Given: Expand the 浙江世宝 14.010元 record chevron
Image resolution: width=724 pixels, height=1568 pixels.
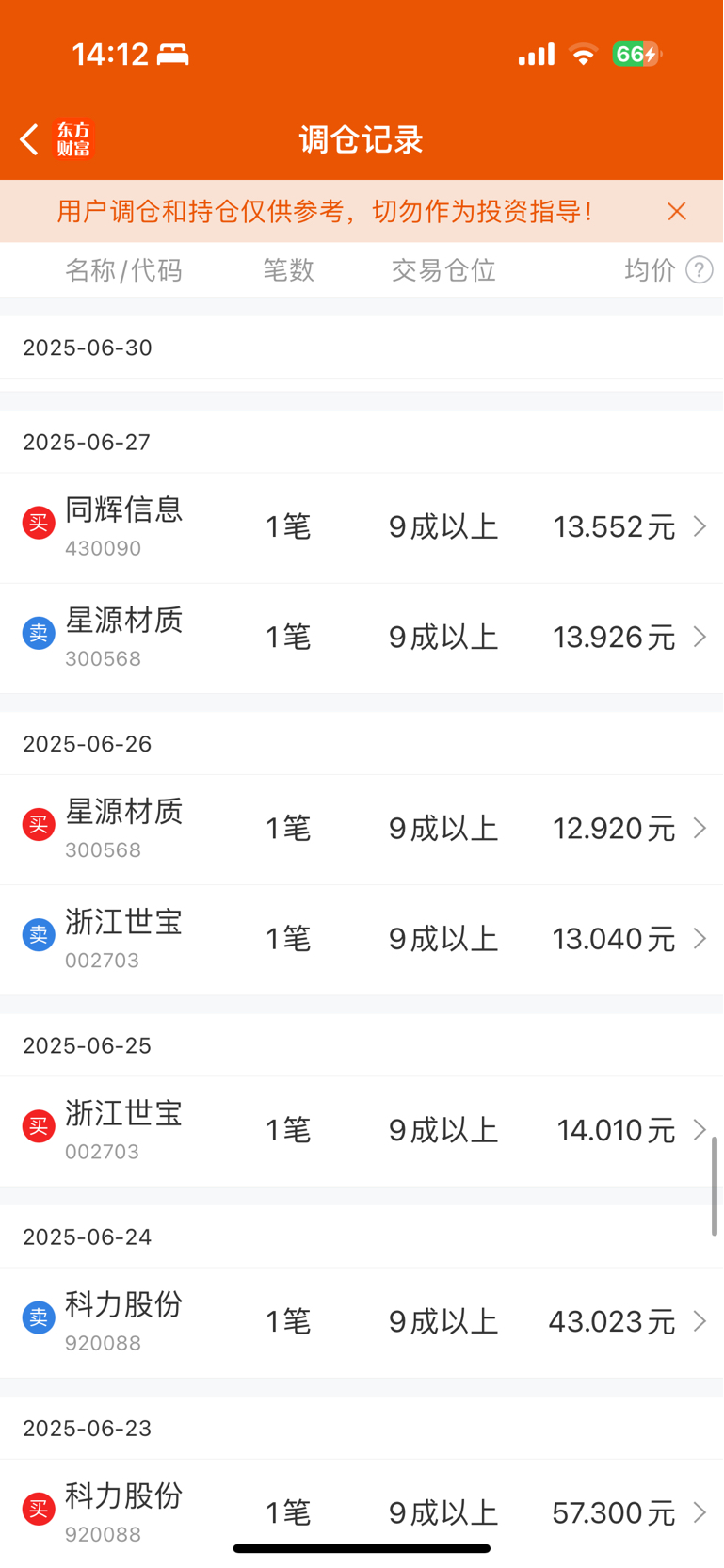Looking at the screenshot, I should (700, 1129).
